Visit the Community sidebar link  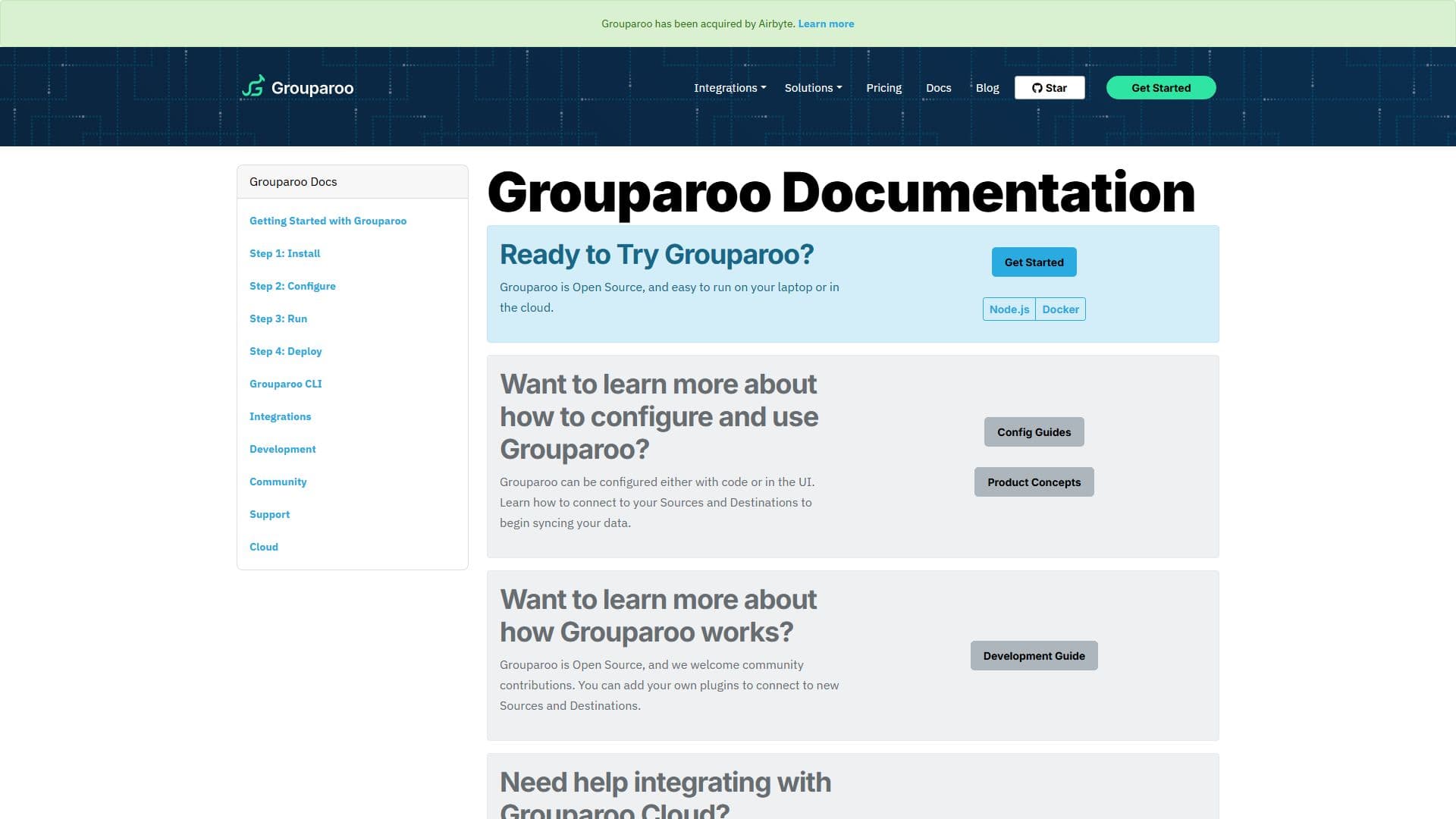[278, 482]
